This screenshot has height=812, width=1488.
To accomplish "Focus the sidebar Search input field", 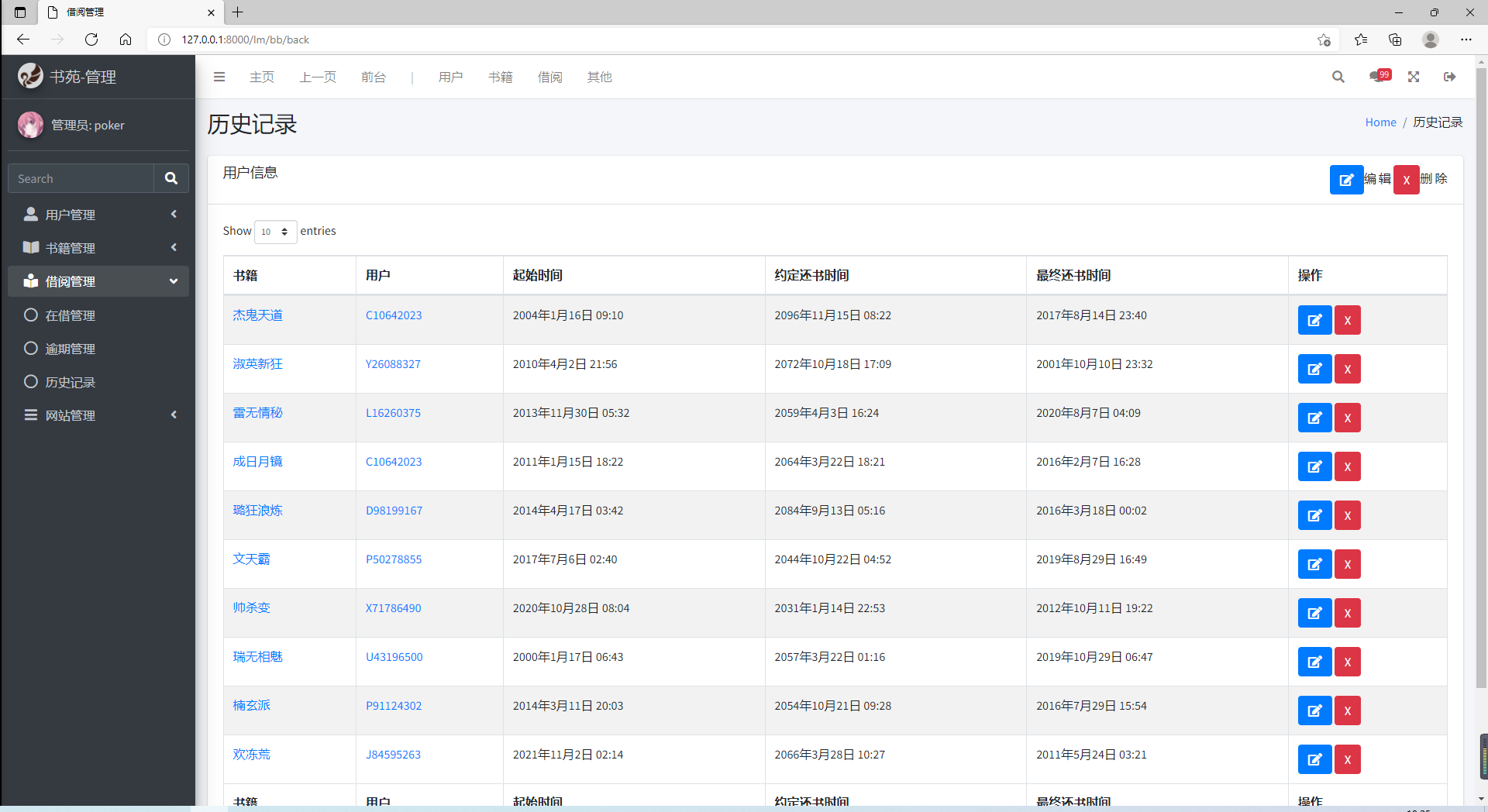I will click(x=81, y=178).
